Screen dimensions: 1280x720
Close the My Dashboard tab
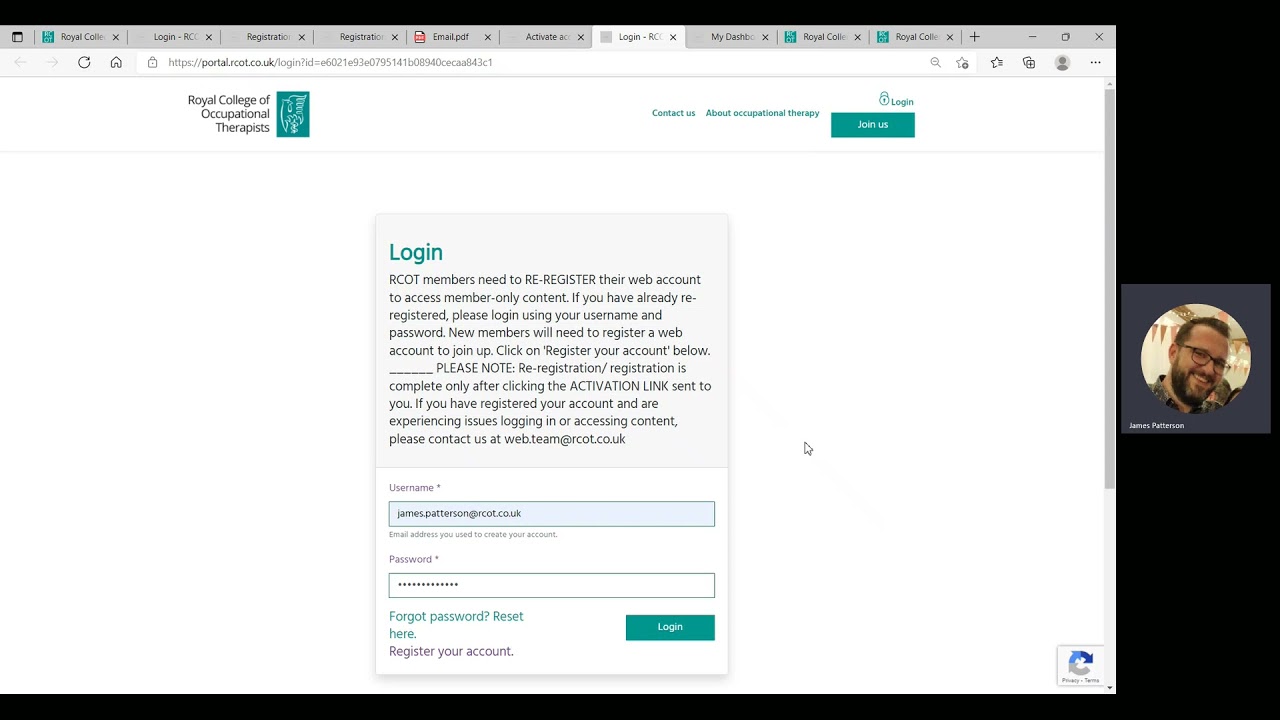tap(765, 37)
